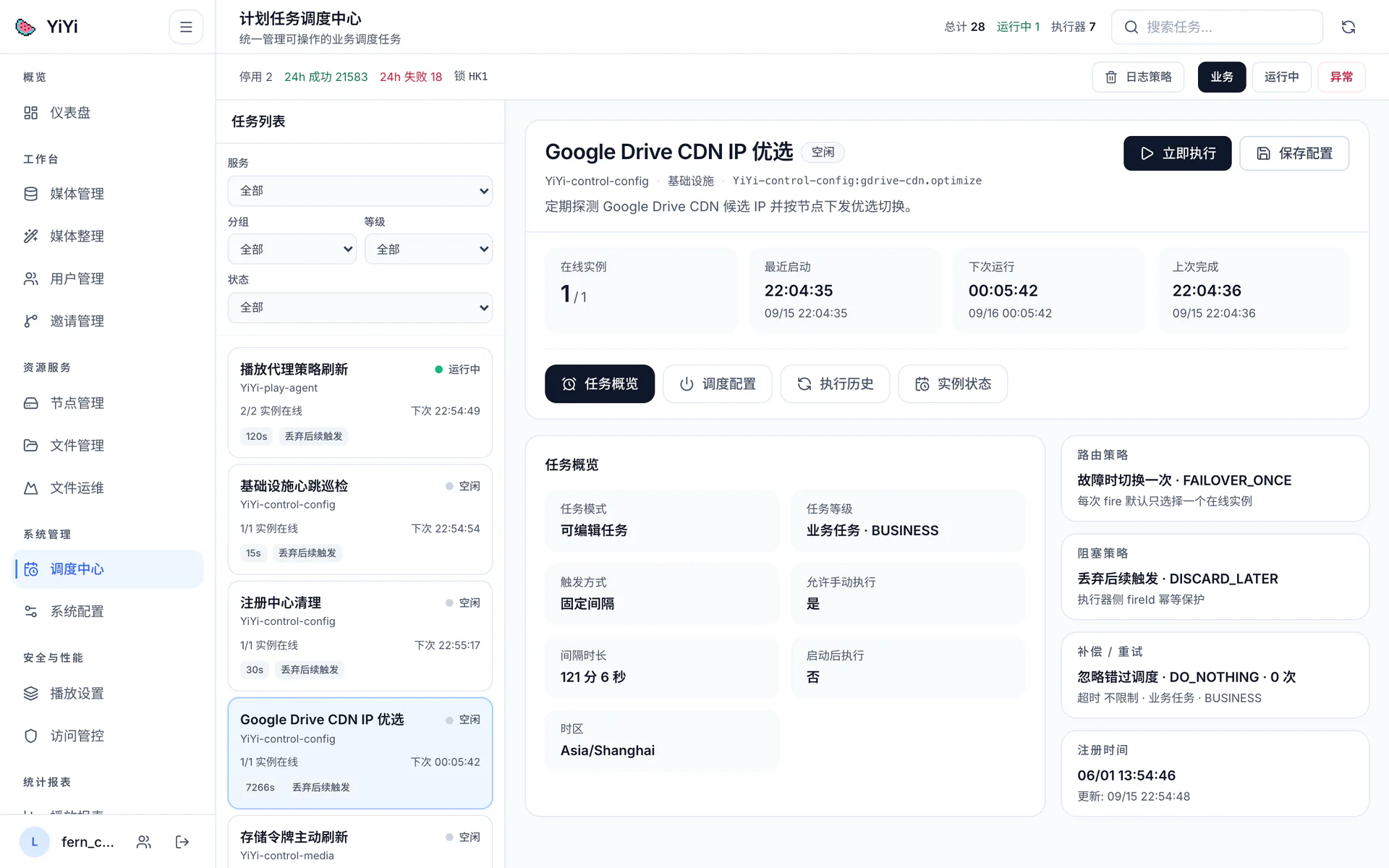Image resolution: width=1389 pixels, height=868 pixels.
Task: Select the 基础设施心跳巡检 task card
Action: [x=360, y=519]
